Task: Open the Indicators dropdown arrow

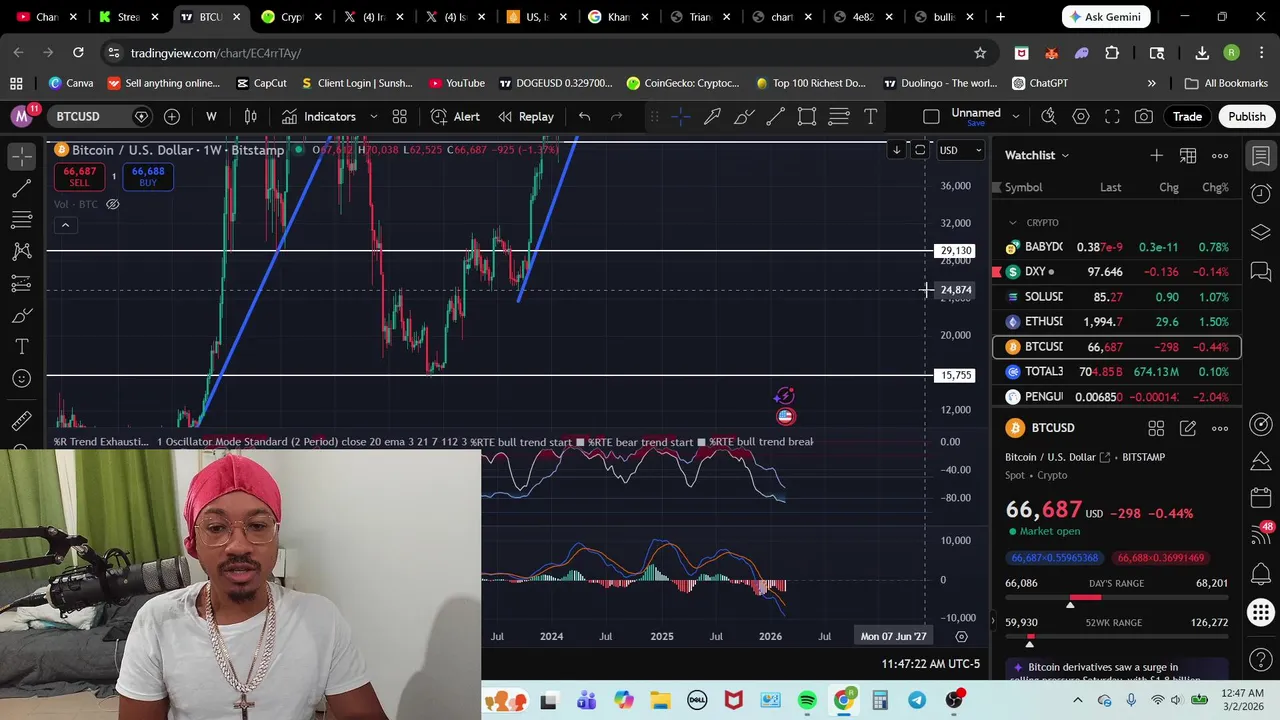Action: [x=373, y=117]
